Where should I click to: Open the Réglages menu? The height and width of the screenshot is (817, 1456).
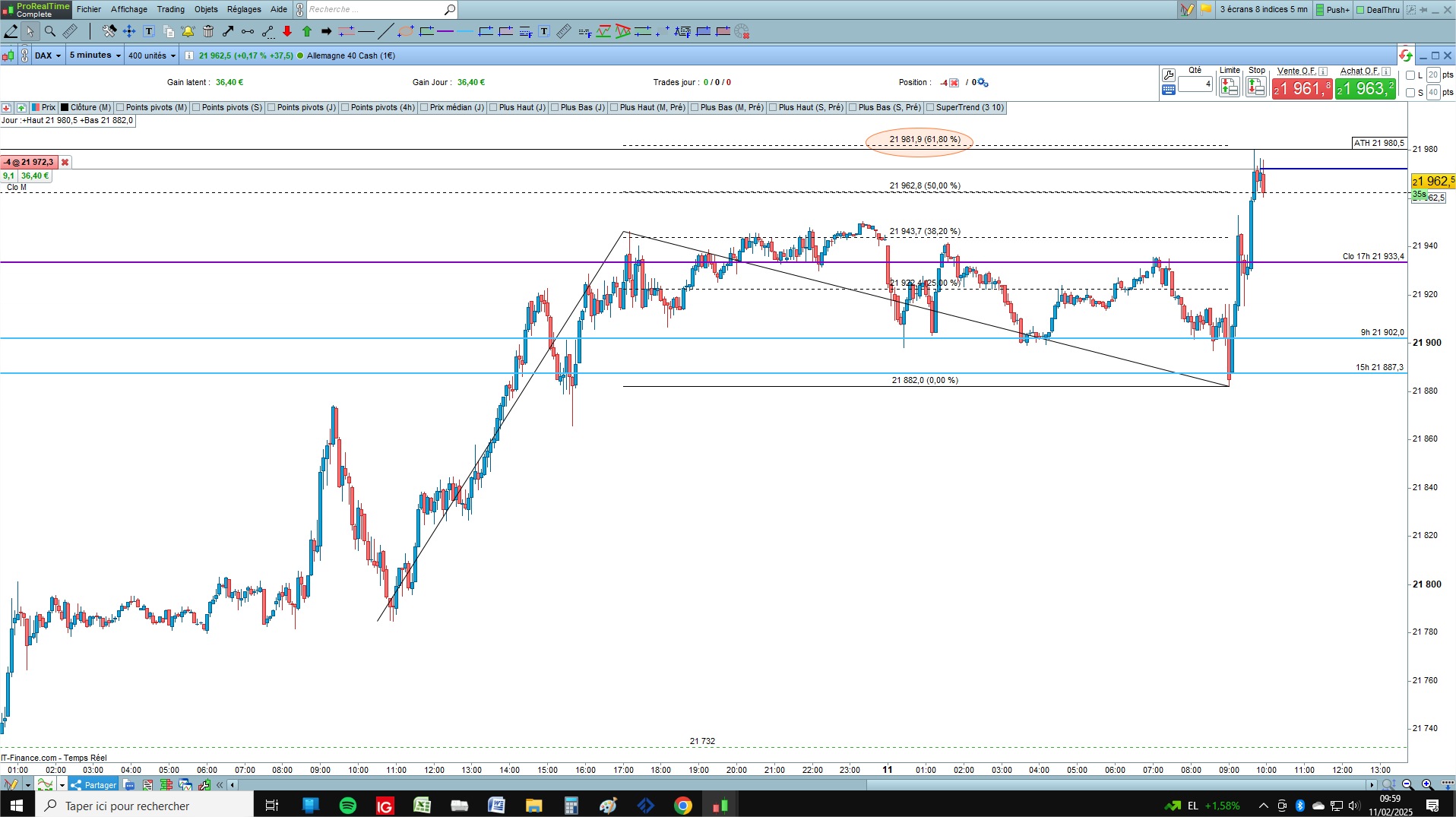244,10
